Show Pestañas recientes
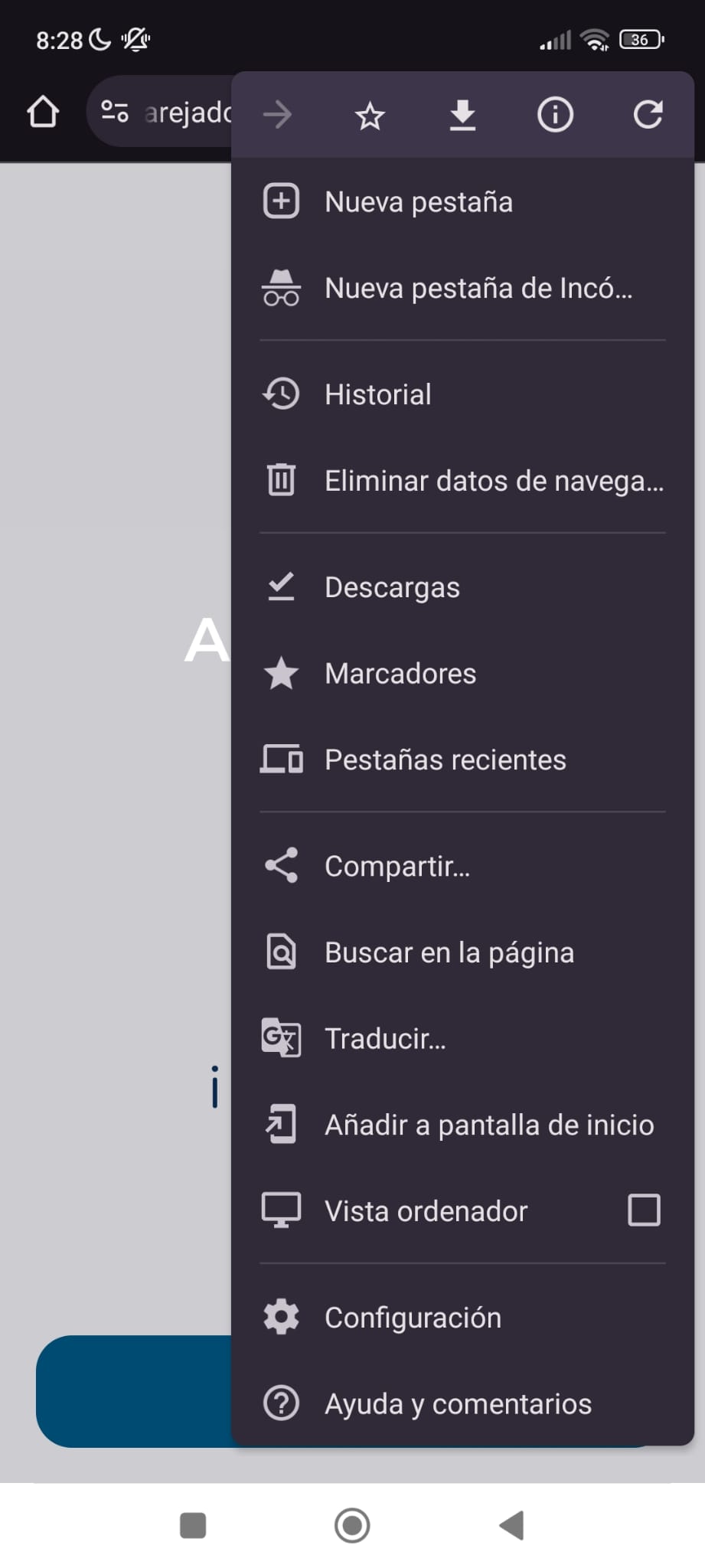This screenshot has height=1568, width=705. click(x=445, y=759)
